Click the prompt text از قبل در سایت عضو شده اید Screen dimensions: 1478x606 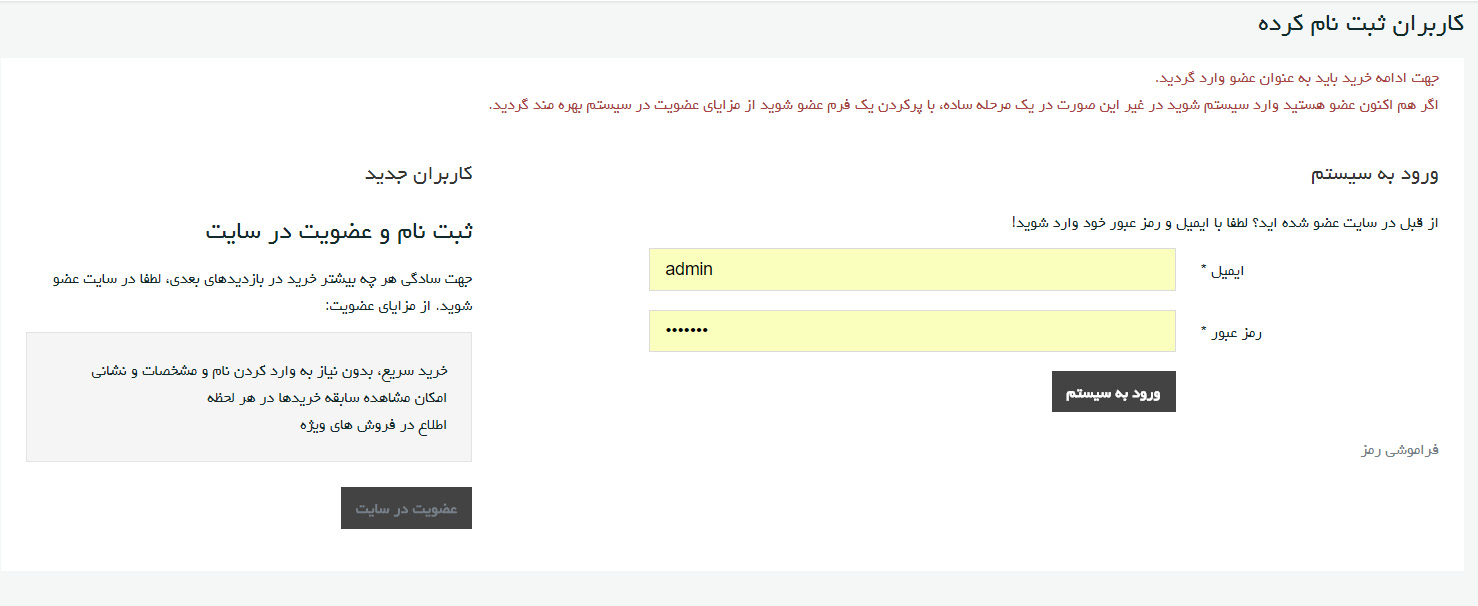pos(1225,222)
